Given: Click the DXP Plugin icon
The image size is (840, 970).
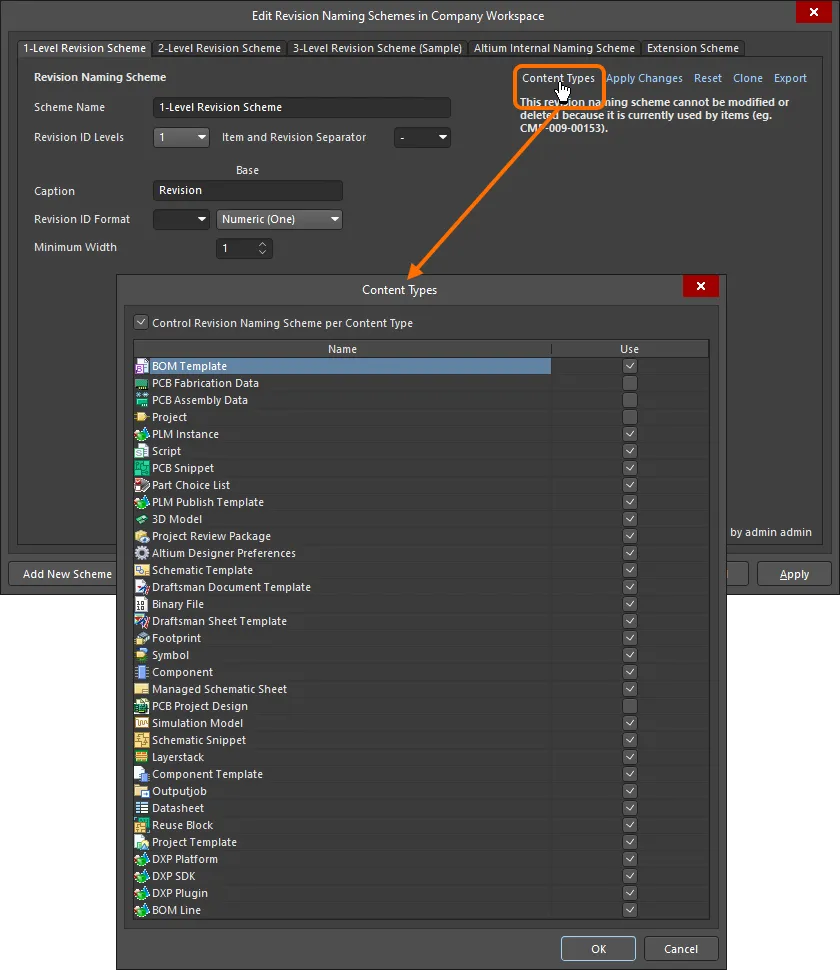Looking at the screenshot, I should pos(142,893).
